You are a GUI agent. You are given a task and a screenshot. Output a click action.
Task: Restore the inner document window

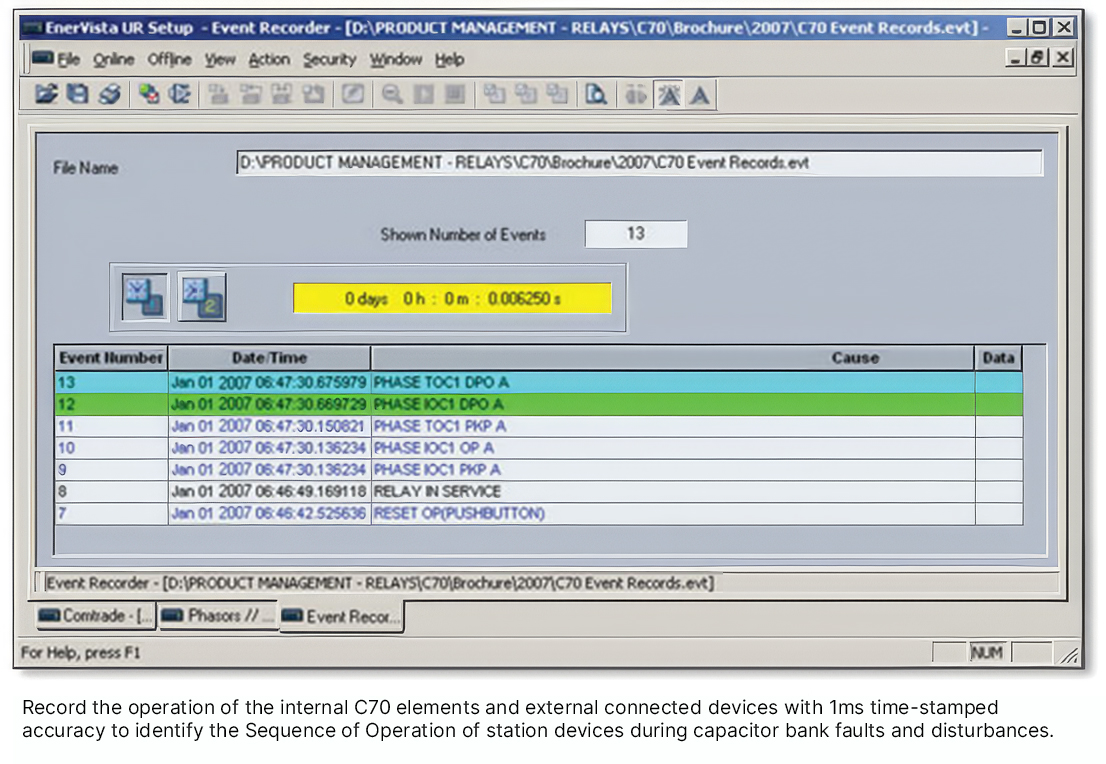pos(1038,58)
